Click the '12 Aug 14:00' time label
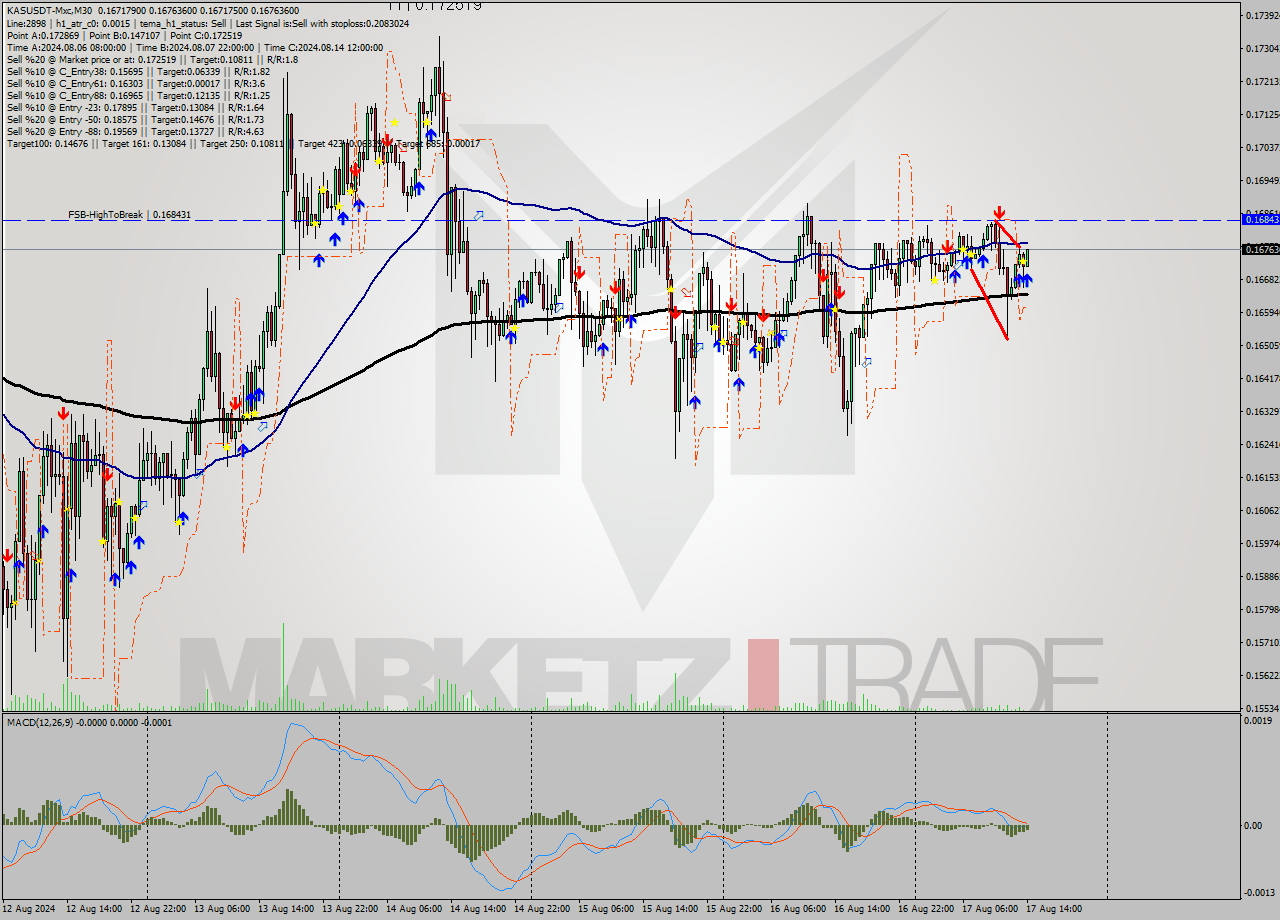Screen dimensions: 1280x920 94,909
